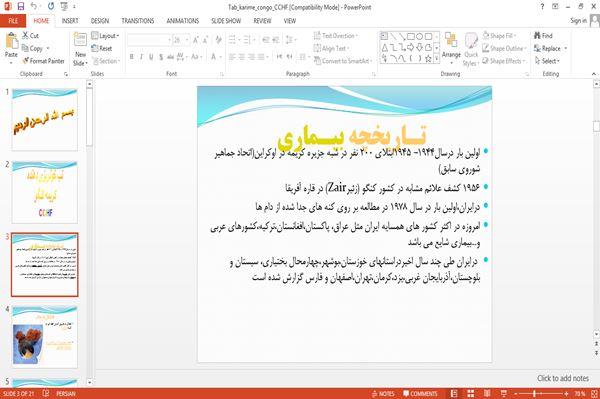Reset the slide layout
Screen dimensions: 600x399
102,48
